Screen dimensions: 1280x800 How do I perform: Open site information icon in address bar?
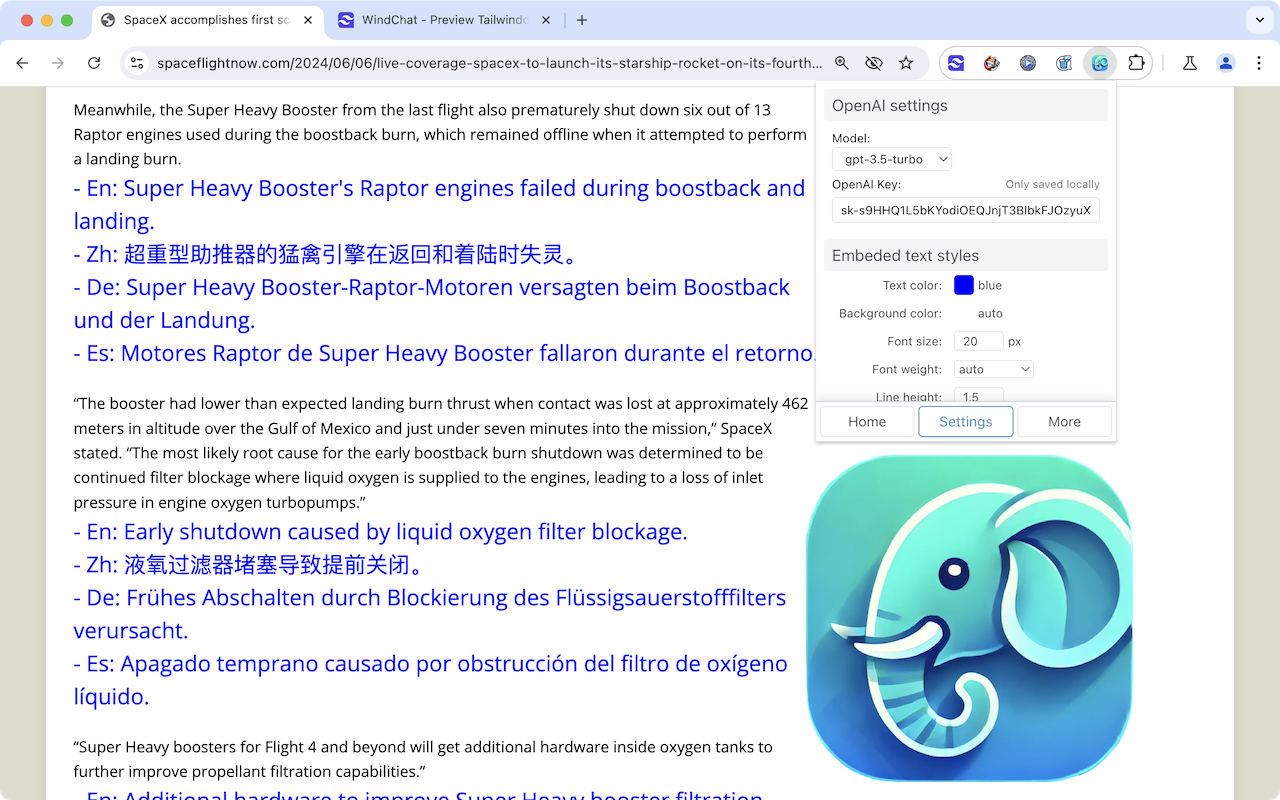[137, 63]
